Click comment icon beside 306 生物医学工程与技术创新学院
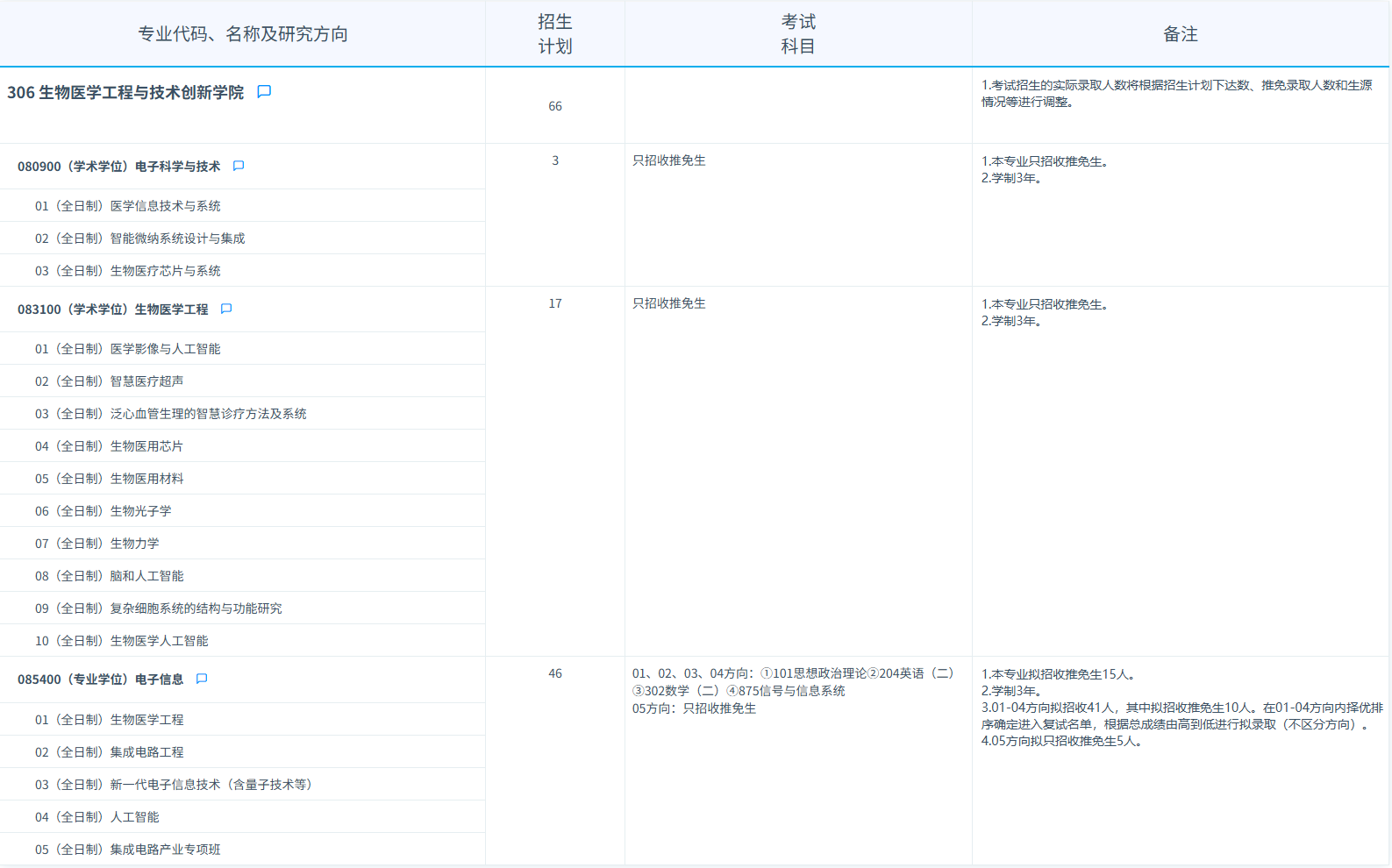Viewport: 1392px width, 868px height. pos(264,92)
